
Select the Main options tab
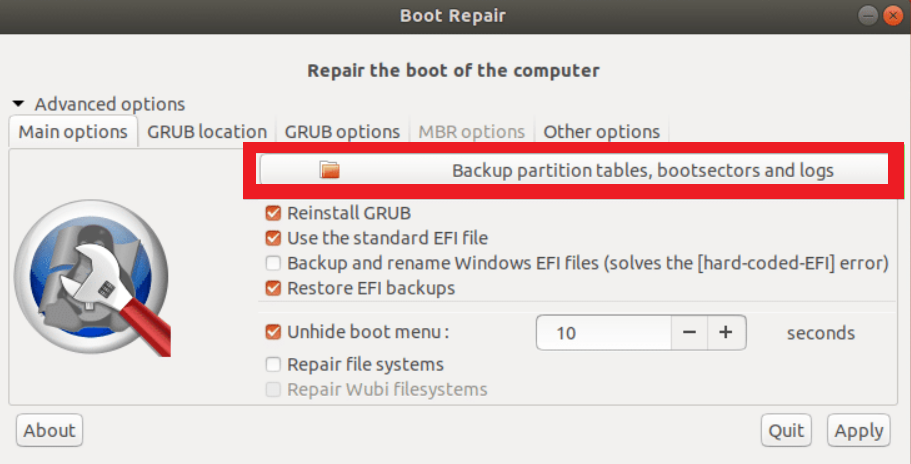[x=73, y=132]
